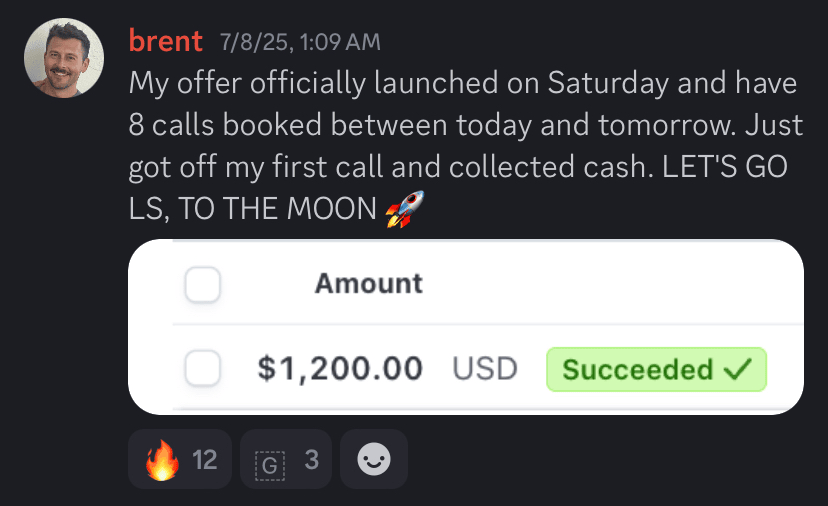This screenshot has width=828, height=506.
Task: Open the brent username profile link
Action: (x=166, y=41)
